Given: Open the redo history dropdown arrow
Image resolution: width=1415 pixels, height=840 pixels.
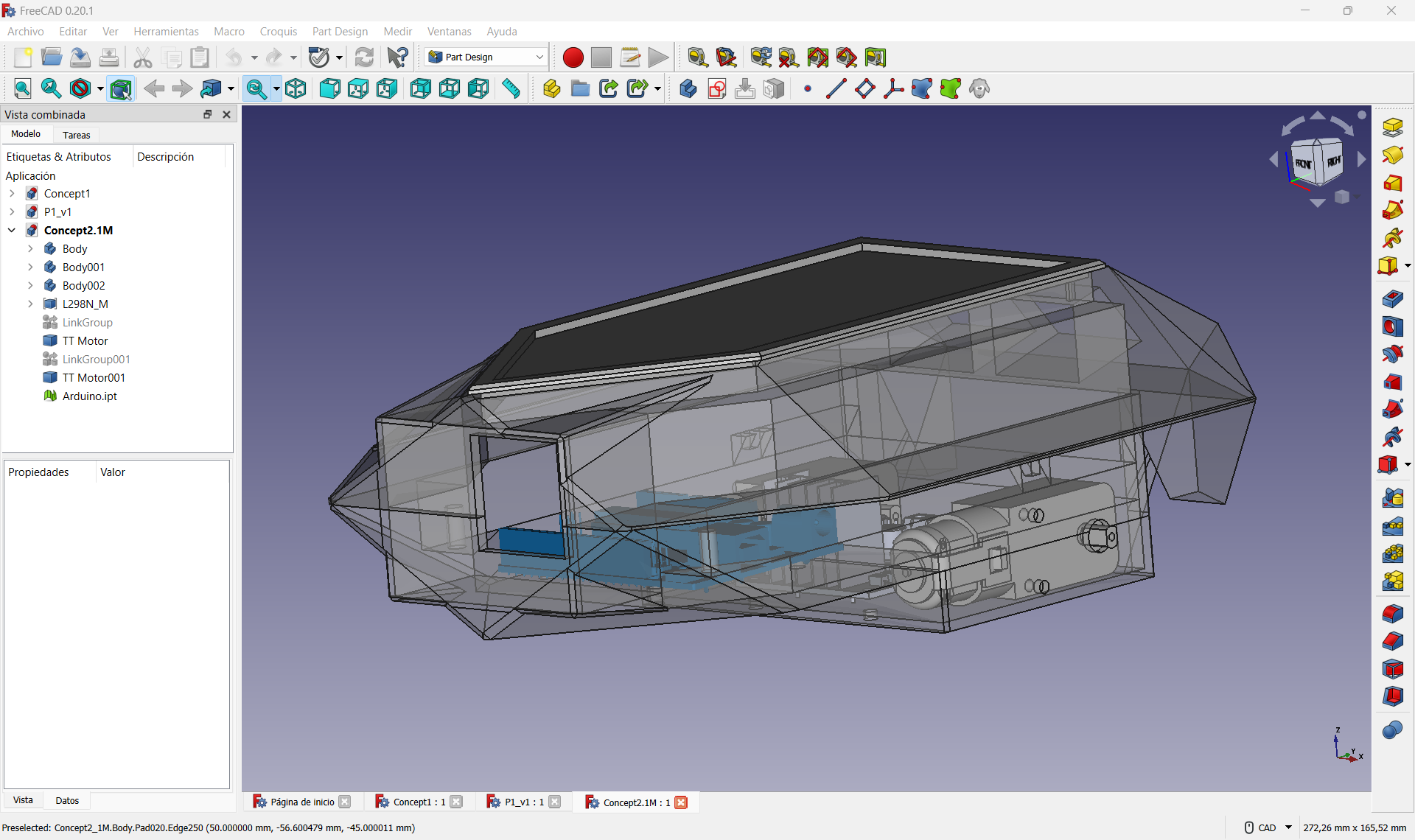Looking at the screenshot, I should [293, 57].
